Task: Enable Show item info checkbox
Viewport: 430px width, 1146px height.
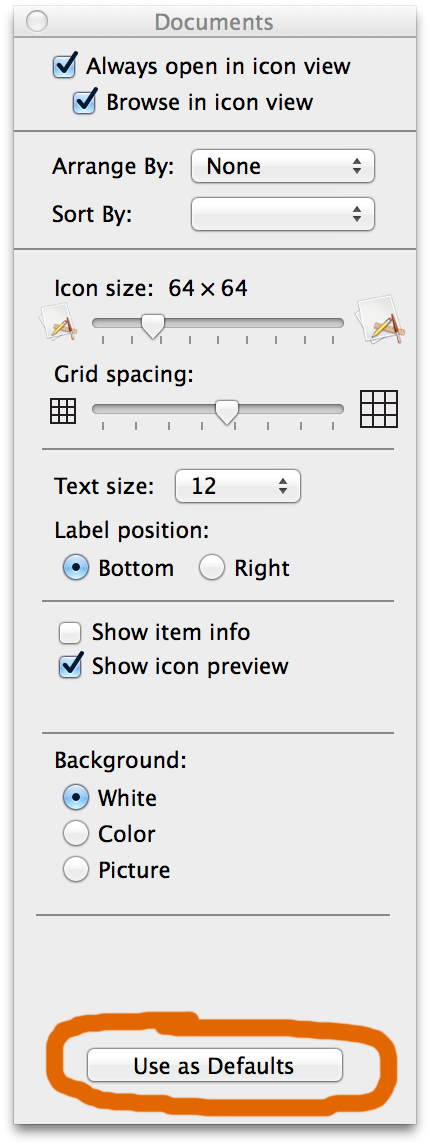Action: pyautogui.click(x=70, y=632)
